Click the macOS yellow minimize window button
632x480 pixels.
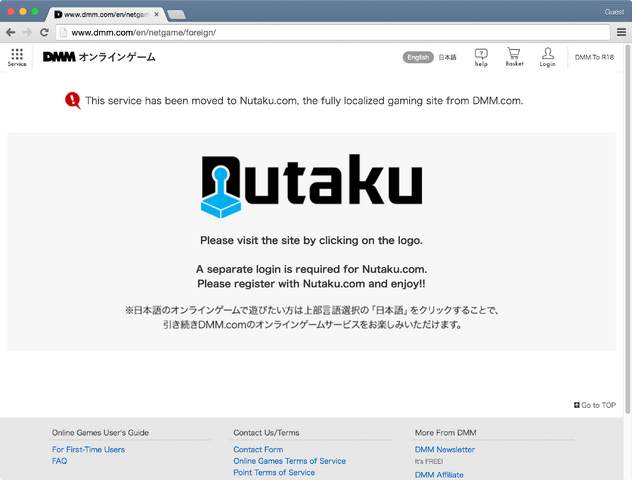click(x=23, y=12)
